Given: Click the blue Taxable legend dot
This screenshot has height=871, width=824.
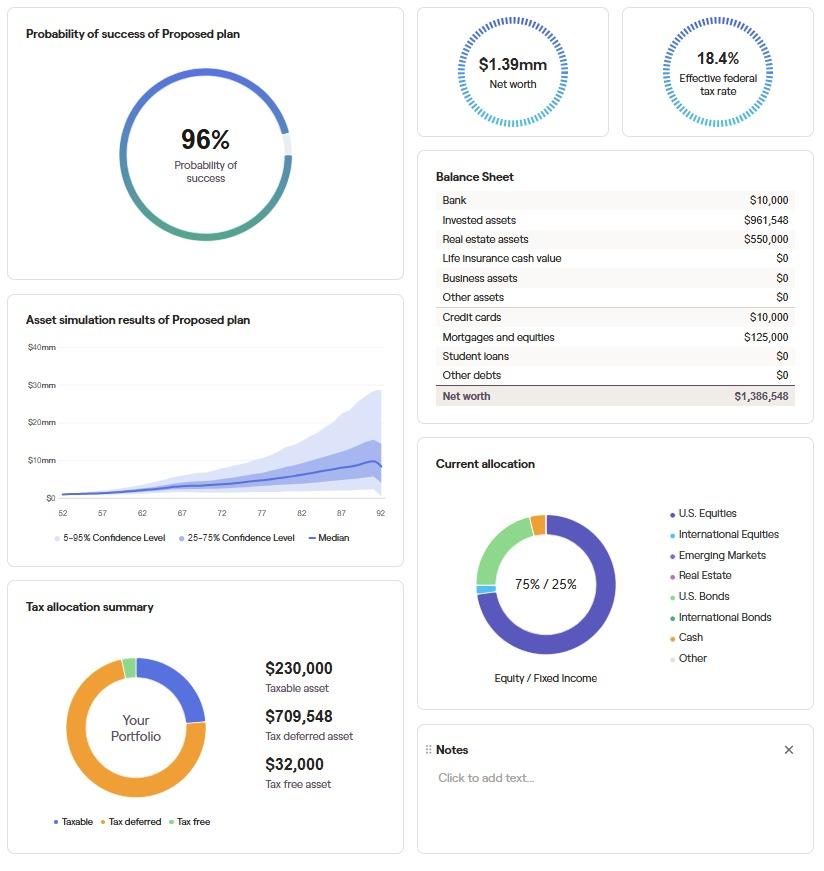Looking at the screenshot, I should [55, 821].
